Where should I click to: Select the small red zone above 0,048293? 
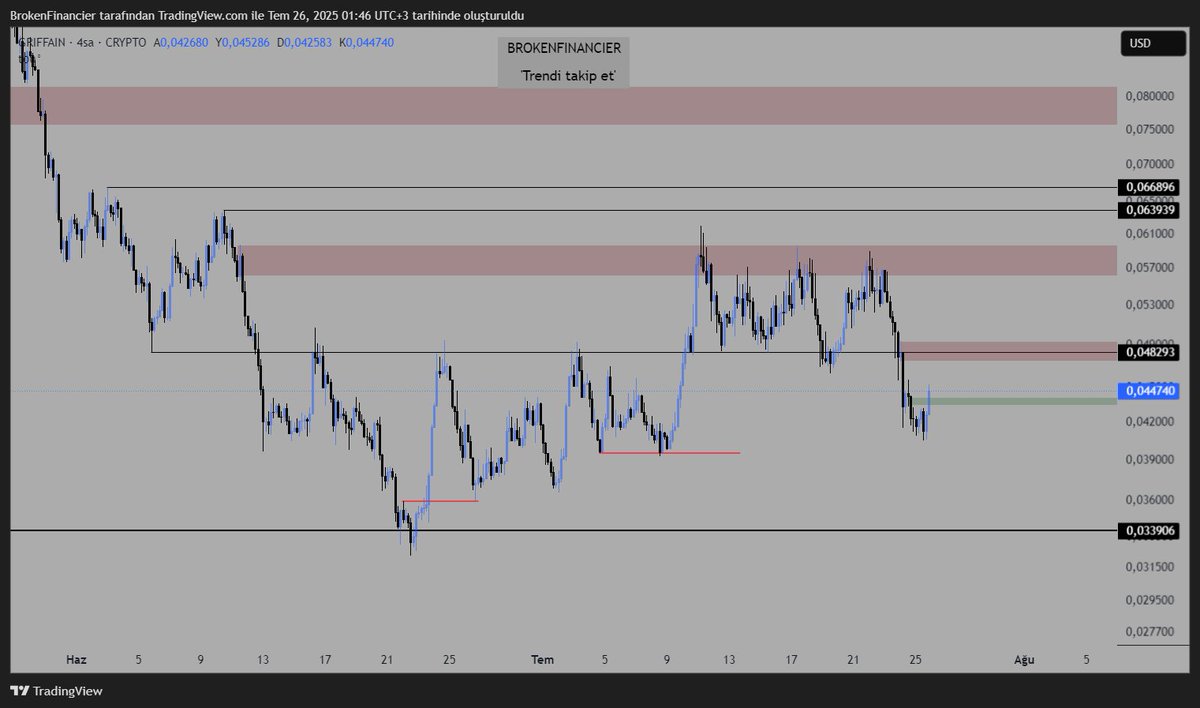(x=1008, y=351)
